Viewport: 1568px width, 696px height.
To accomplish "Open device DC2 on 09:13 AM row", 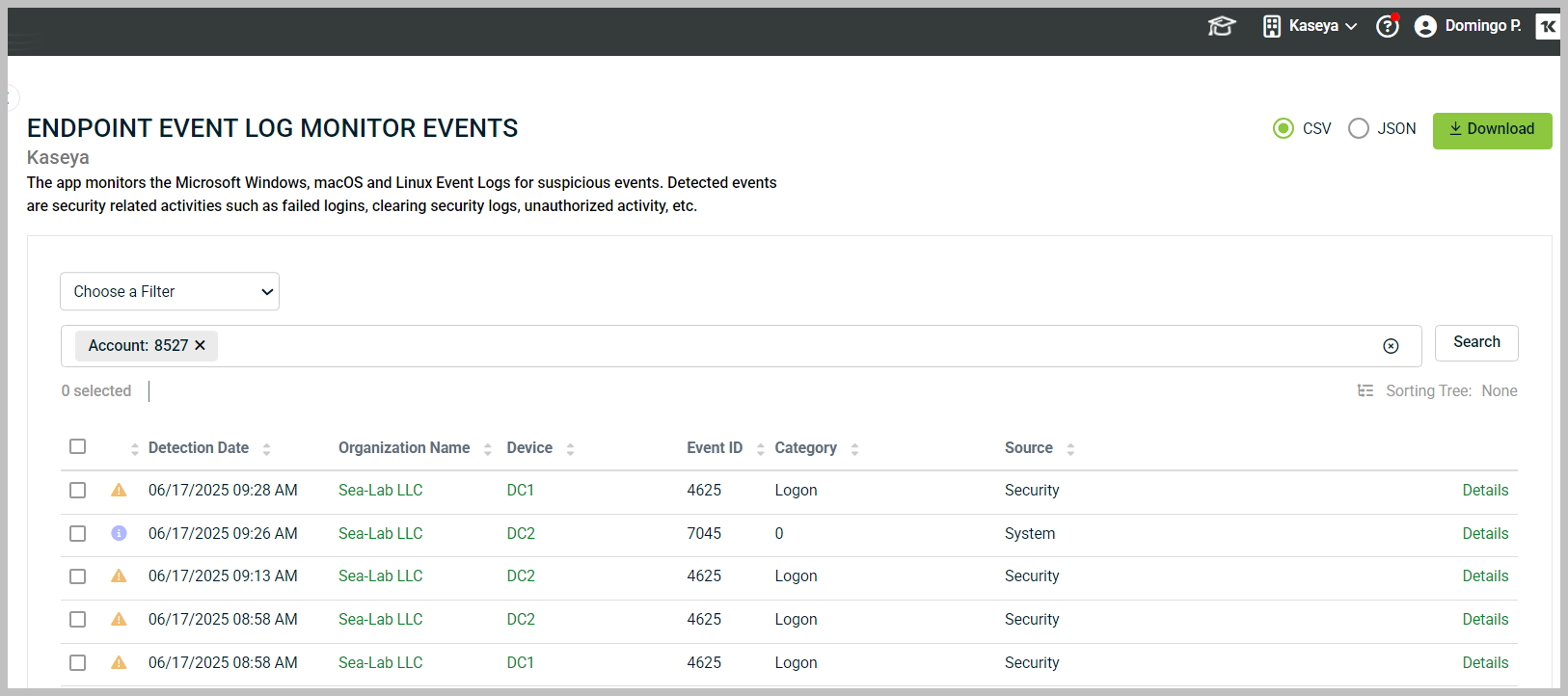I will pos(521,576).
